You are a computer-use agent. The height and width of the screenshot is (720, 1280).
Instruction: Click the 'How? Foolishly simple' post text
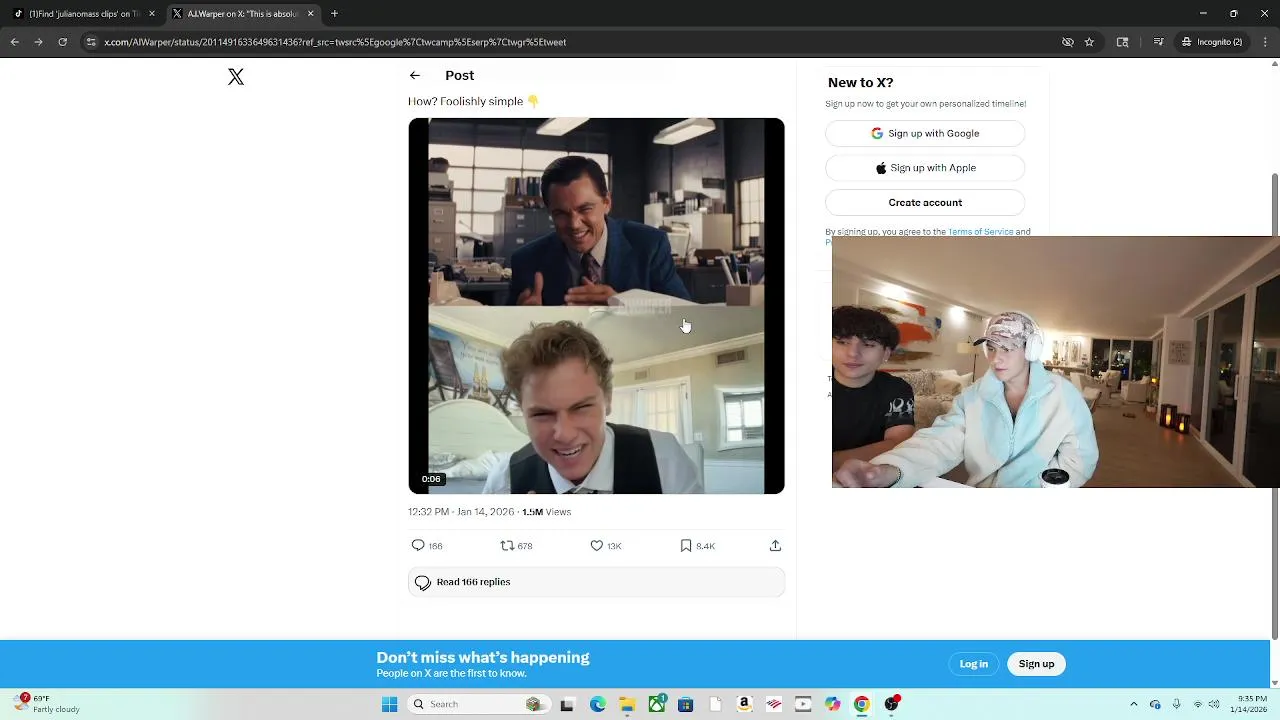point(473,101)
